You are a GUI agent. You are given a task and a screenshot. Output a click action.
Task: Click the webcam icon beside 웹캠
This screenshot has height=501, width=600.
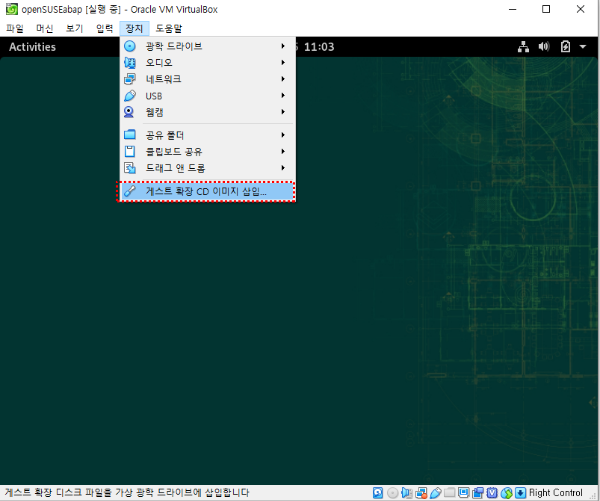[x=129, y=112]
